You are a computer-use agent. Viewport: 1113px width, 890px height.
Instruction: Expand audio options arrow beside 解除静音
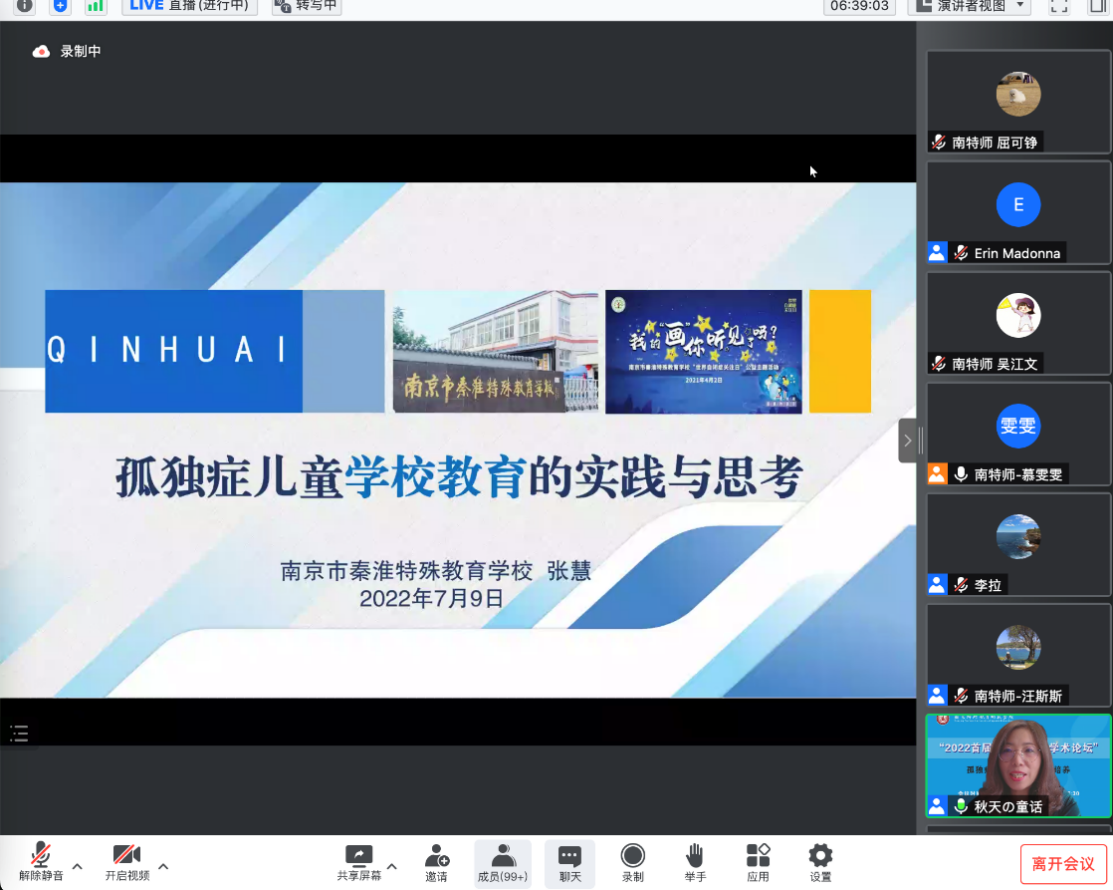[78, 866]
